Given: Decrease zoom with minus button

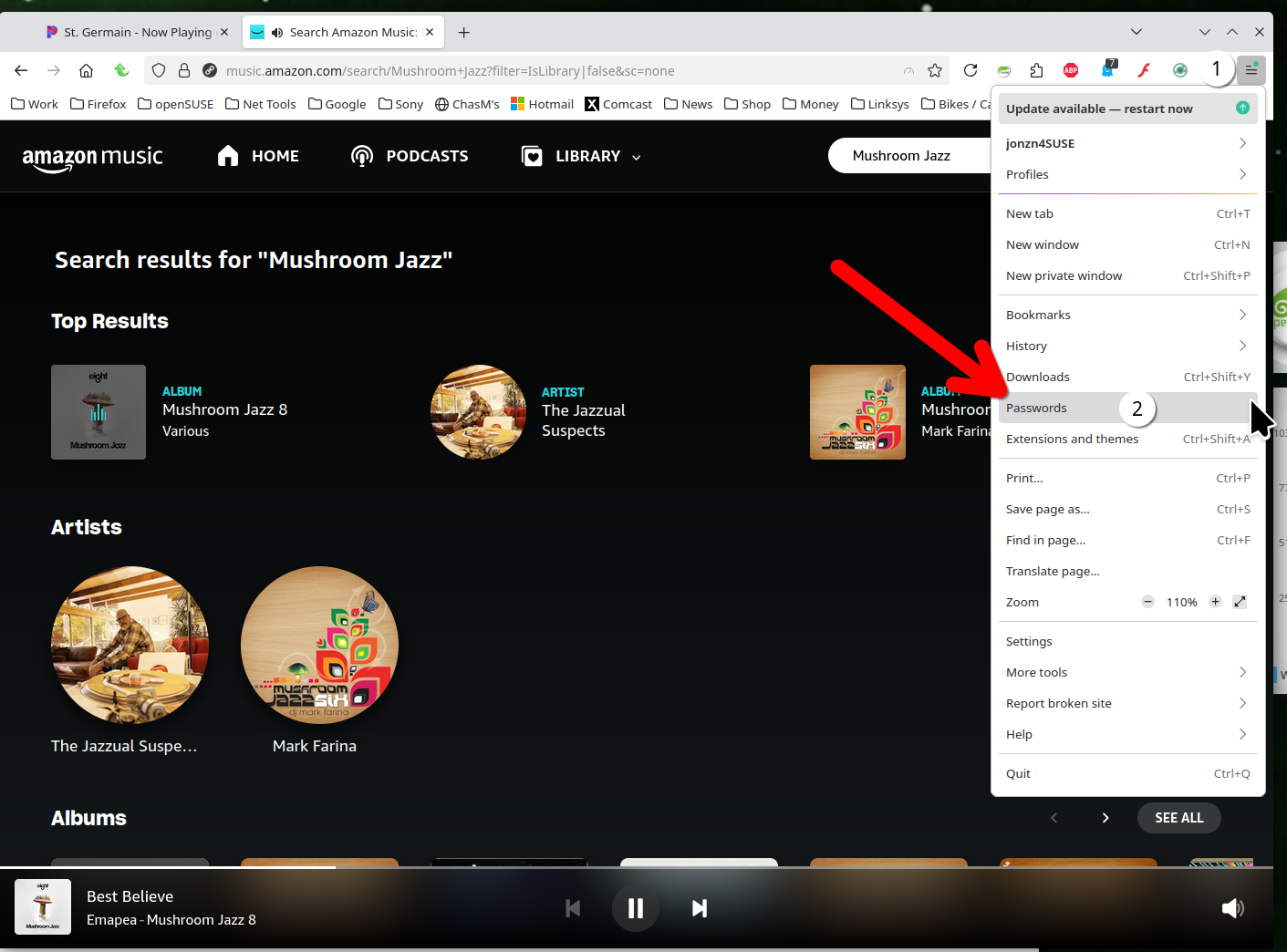Looking at the screenshot, I should click(x=1147, y=602).
